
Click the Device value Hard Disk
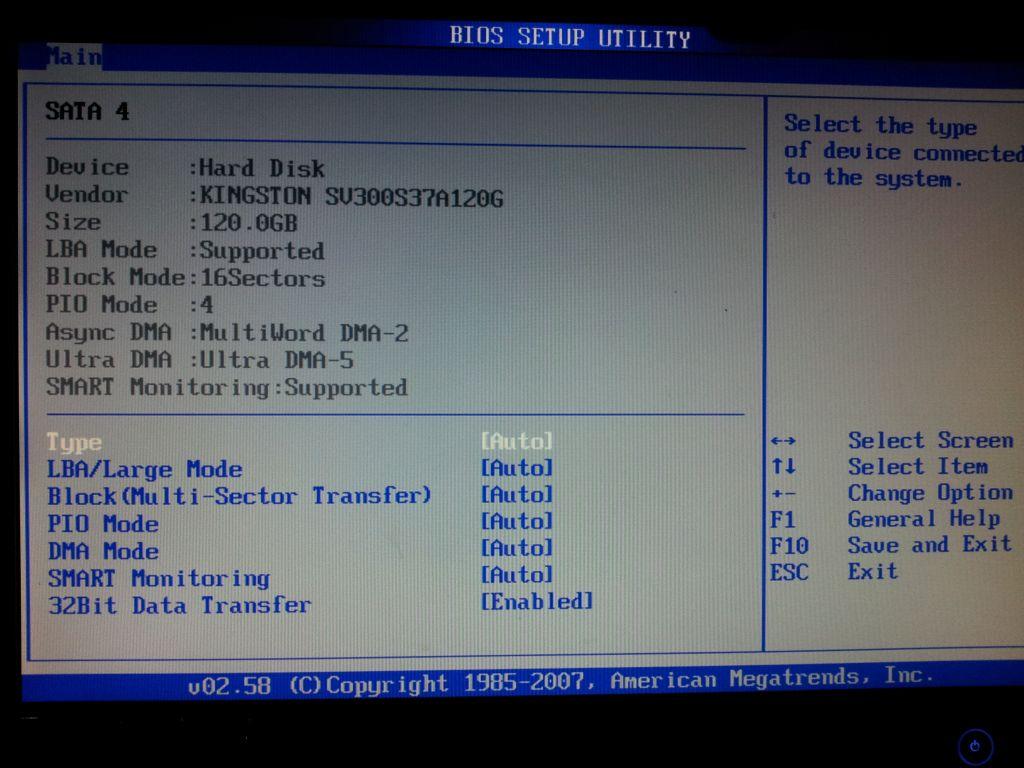click(x=261, y=168)
